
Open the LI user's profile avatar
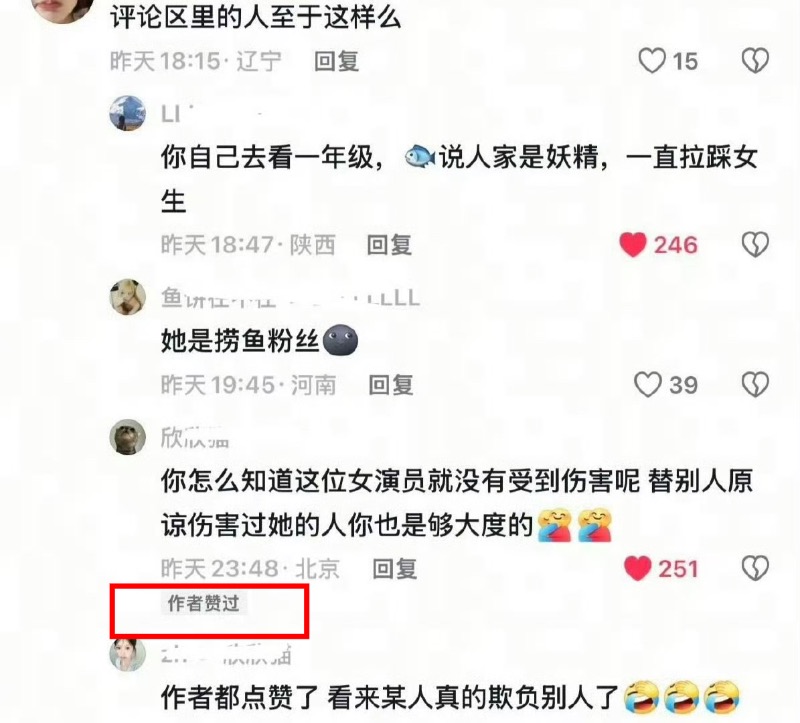128,113
